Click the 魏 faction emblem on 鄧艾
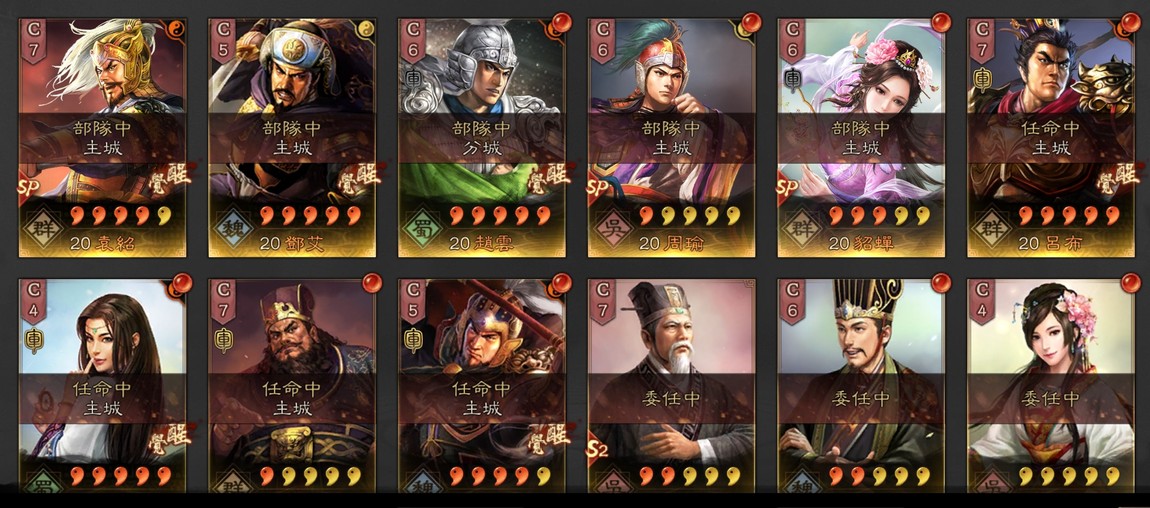The height and width of the screenshot is (508, 1150). [x=232, y=226]
